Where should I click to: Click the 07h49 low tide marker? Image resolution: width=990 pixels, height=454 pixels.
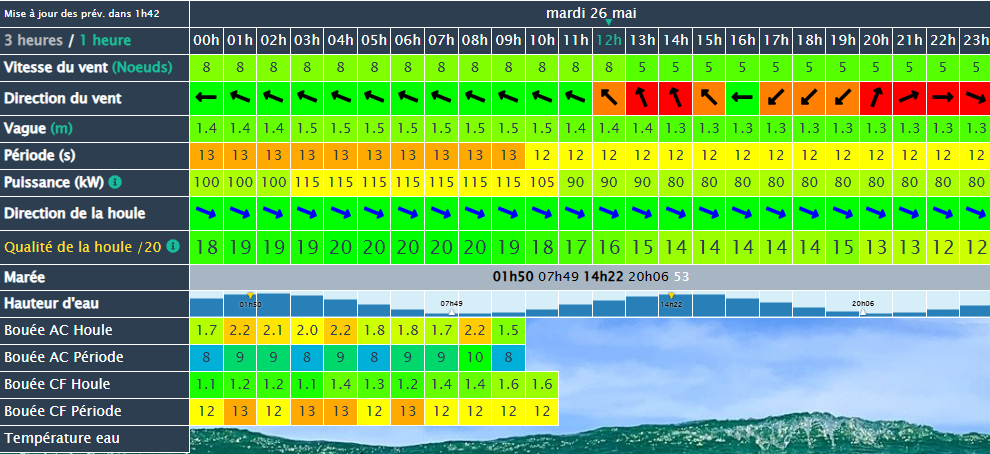tap(451, 312)
